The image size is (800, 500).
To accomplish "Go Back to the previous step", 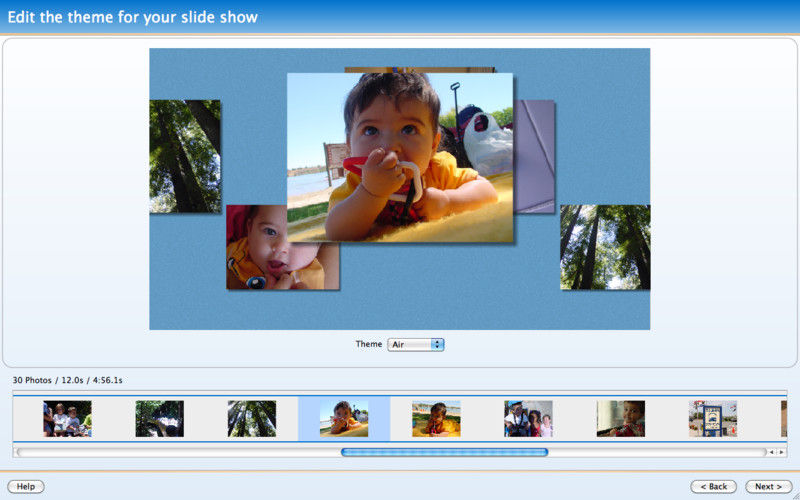I will click(x=713, y=486).
